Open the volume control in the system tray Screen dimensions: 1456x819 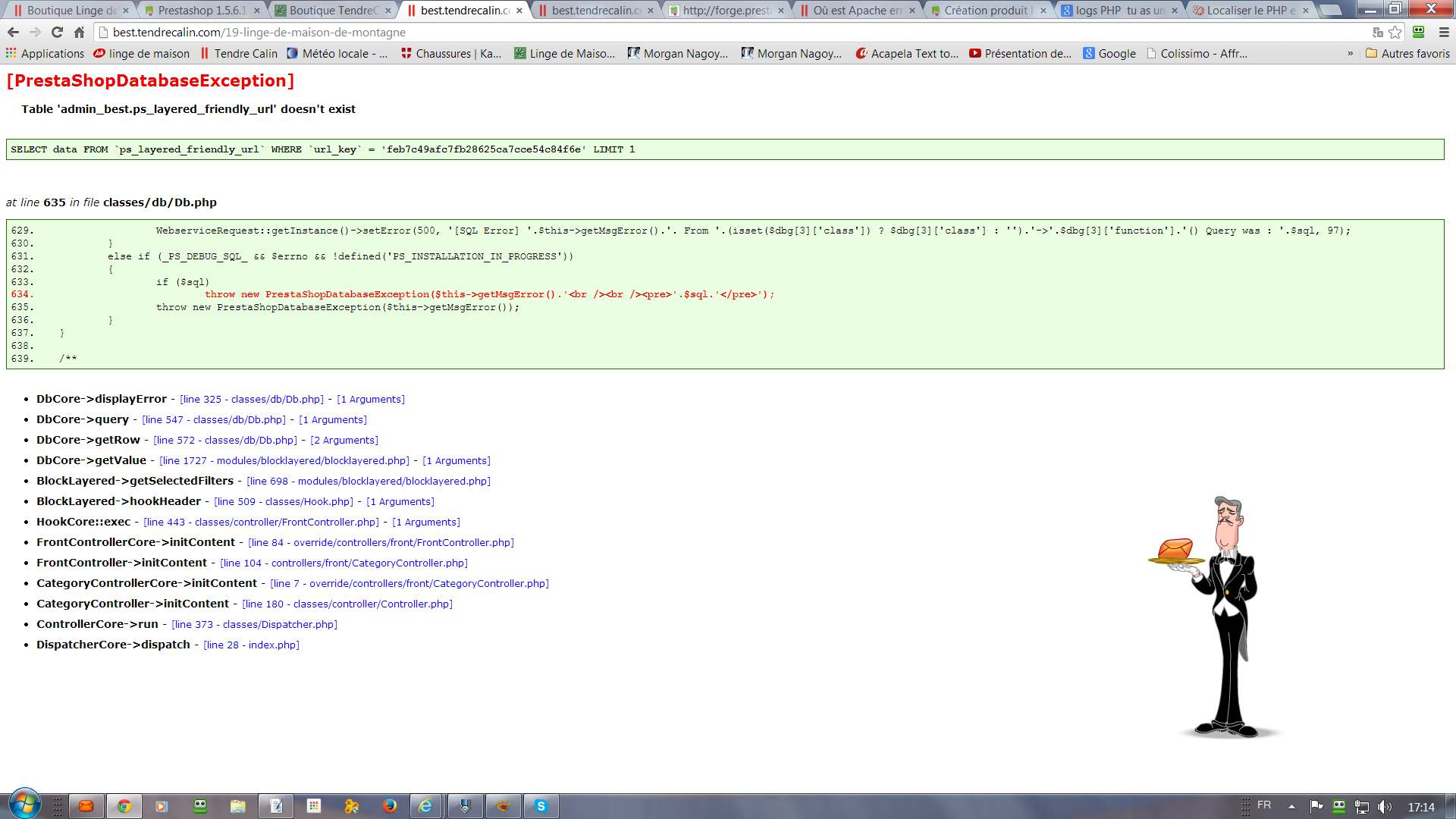pos(1384,807)
